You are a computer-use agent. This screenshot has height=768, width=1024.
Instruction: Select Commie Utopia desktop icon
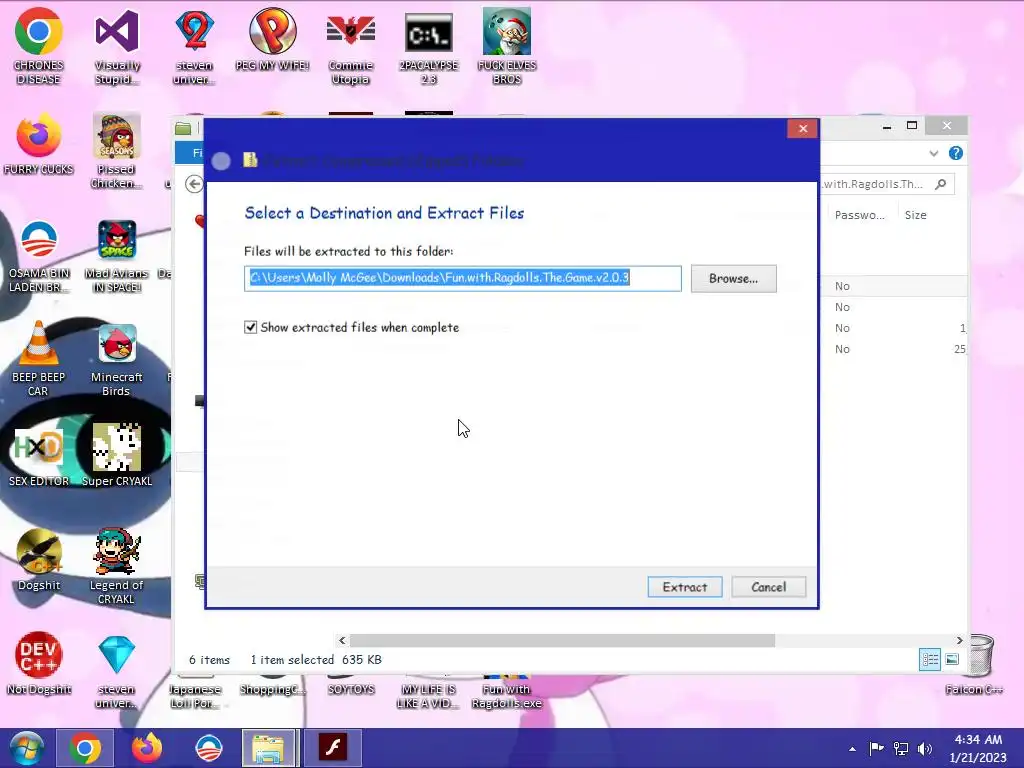pos(351,46)
